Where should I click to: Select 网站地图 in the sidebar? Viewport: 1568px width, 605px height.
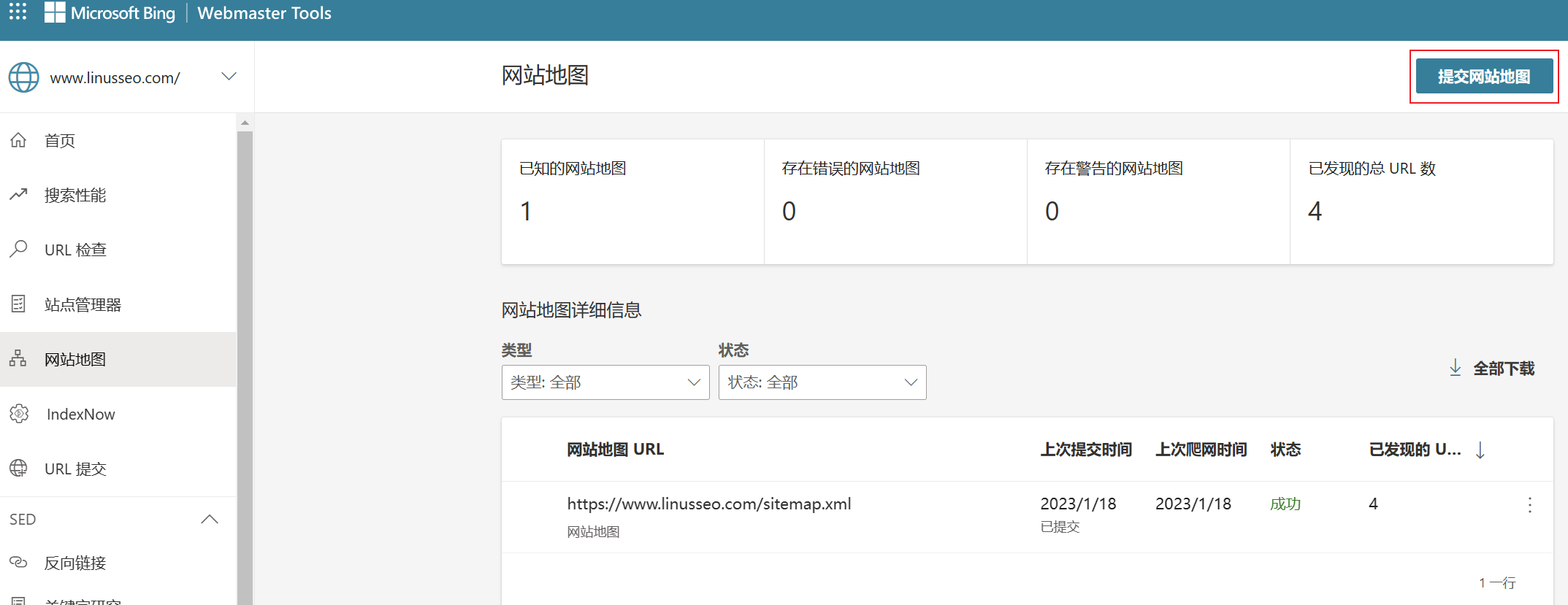pos(75,360)
